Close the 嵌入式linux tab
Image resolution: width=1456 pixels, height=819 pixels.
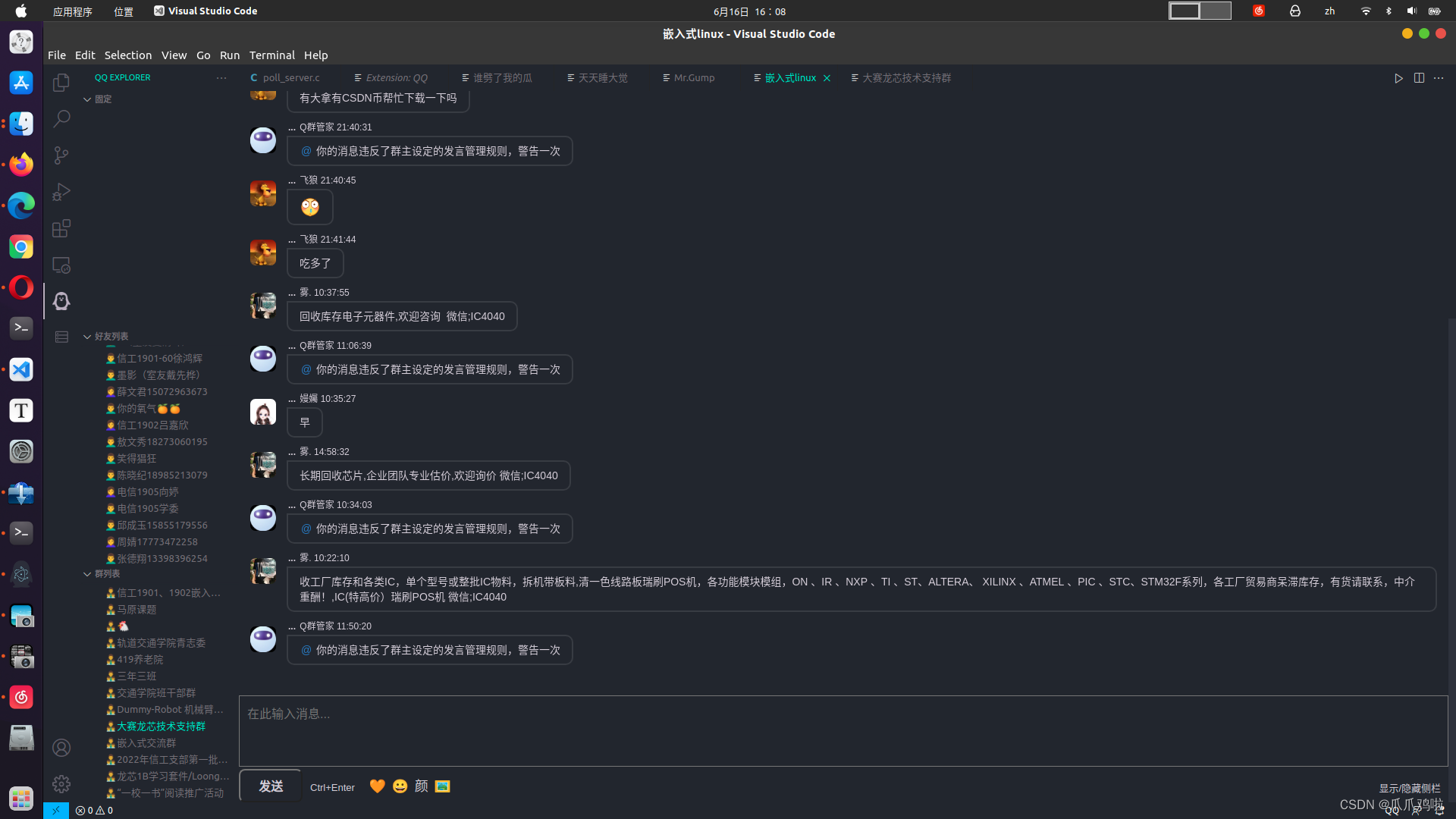827,78
